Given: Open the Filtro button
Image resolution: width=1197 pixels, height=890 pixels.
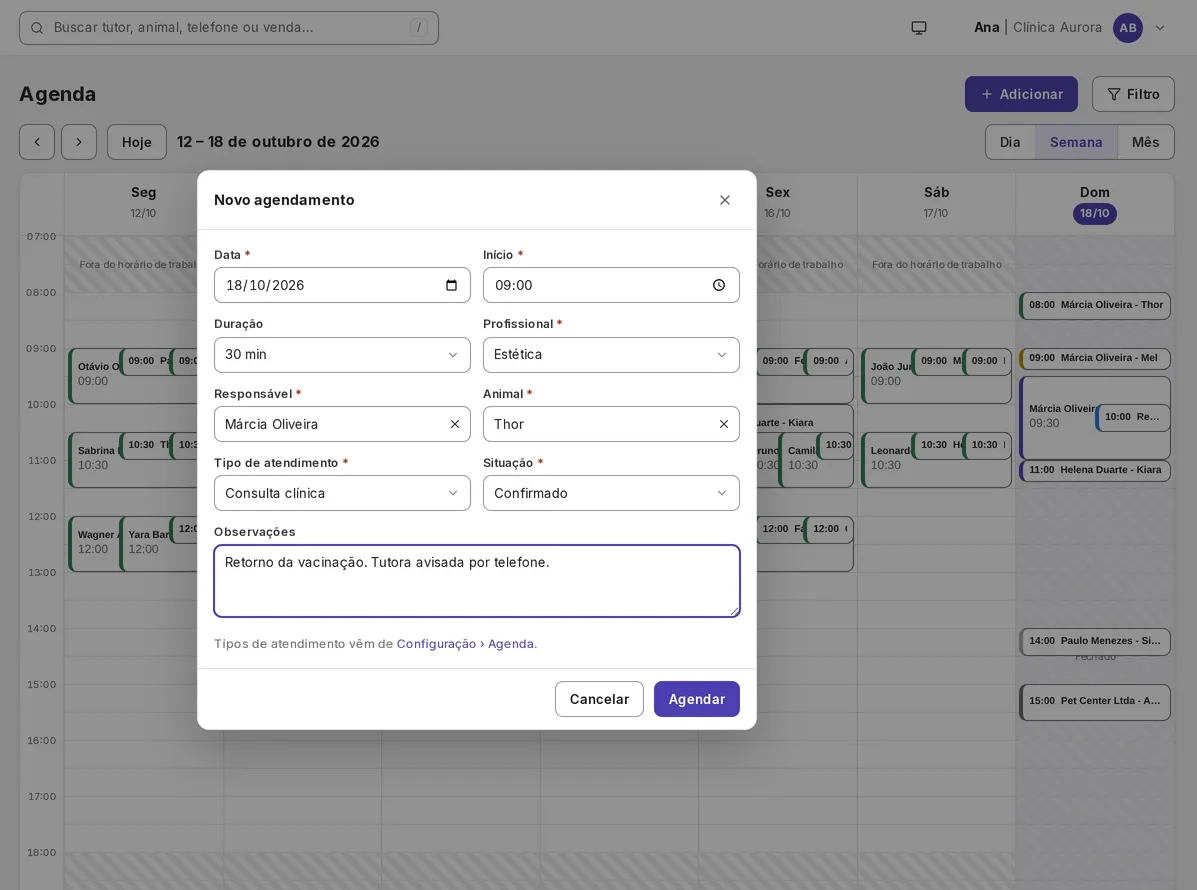Looking at the screenshot, I should pos(1133,94).
